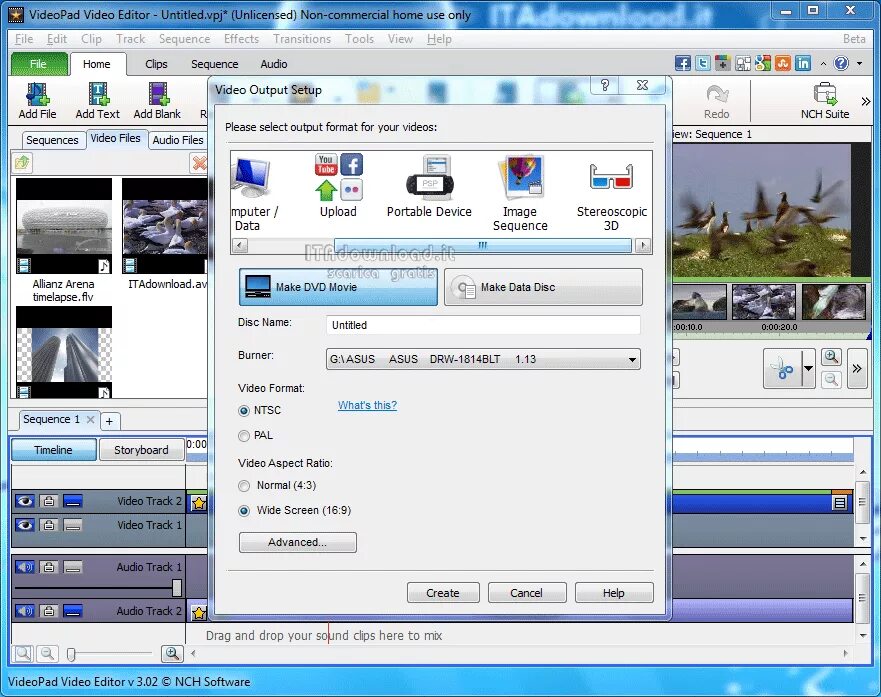Click the StumbleUpon share icon in ribbon
This screenshot has height=697, width=881.
click(x=783, y=63)
